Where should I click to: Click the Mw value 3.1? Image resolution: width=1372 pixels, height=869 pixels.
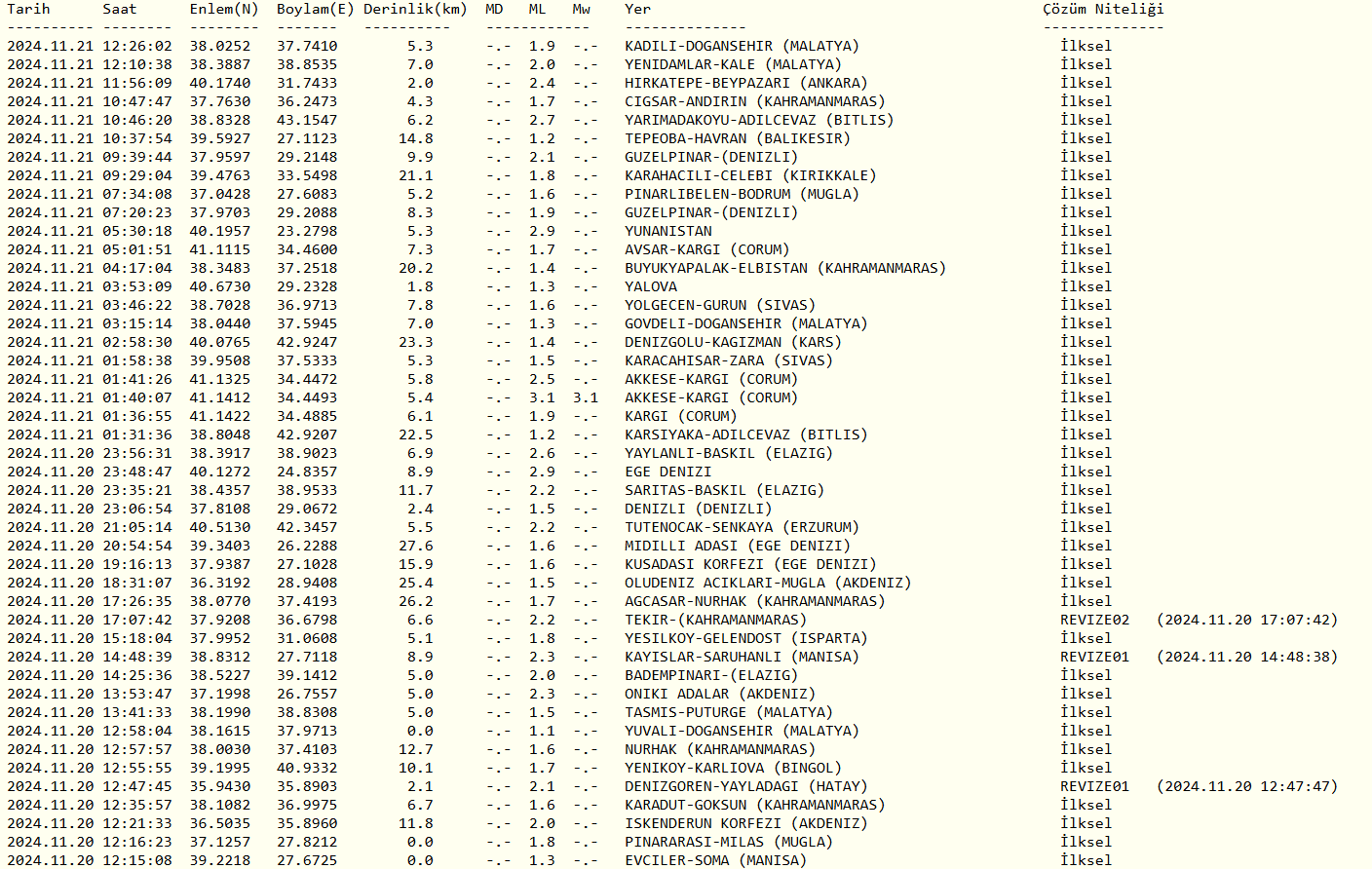pos(585,397)
